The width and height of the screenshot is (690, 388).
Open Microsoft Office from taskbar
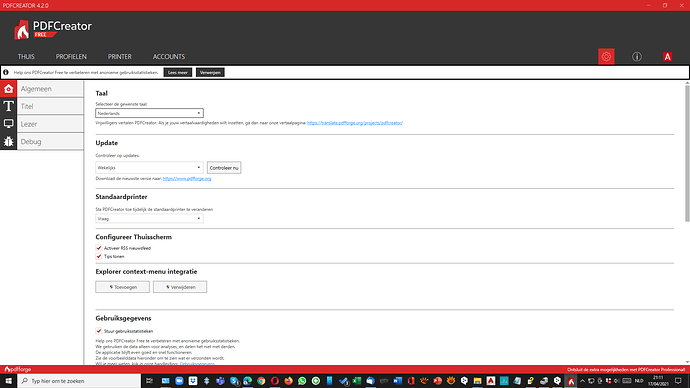point(411,381)
